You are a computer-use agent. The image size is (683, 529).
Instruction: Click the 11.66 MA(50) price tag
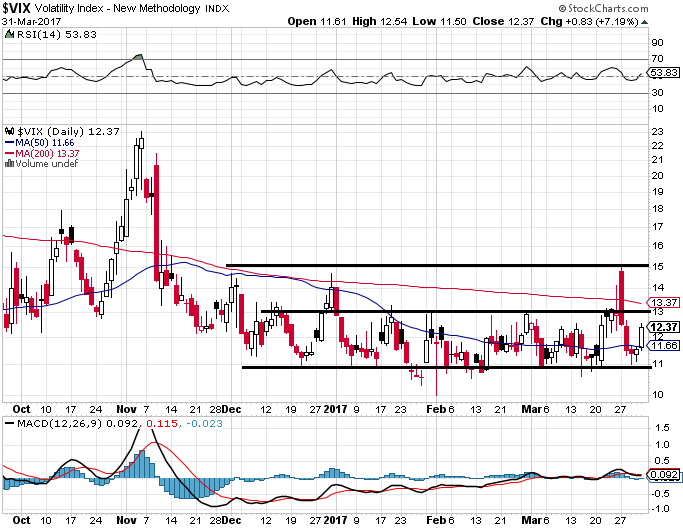pos(664,346)
